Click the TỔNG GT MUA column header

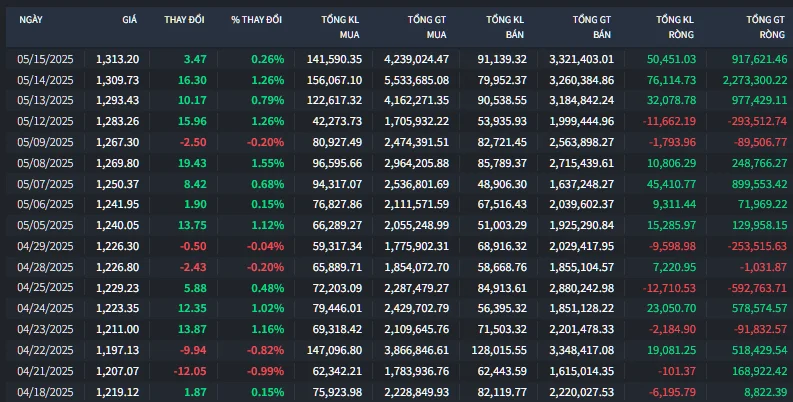point(427,27)
